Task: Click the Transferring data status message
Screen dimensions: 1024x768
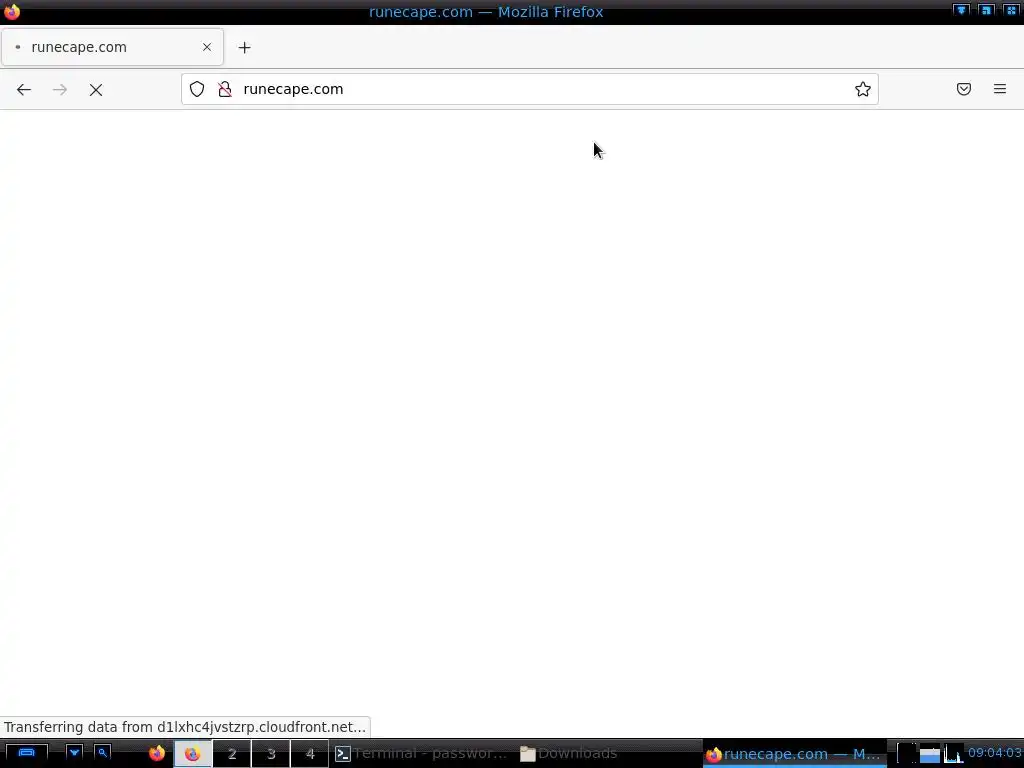Action: (185, 727)
